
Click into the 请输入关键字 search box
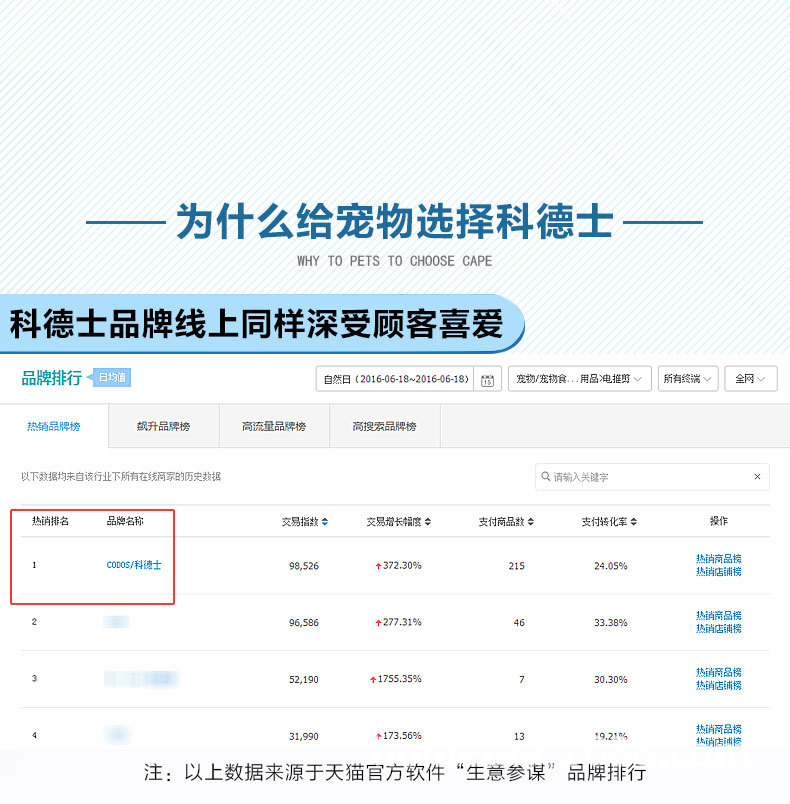click(651, 477)
